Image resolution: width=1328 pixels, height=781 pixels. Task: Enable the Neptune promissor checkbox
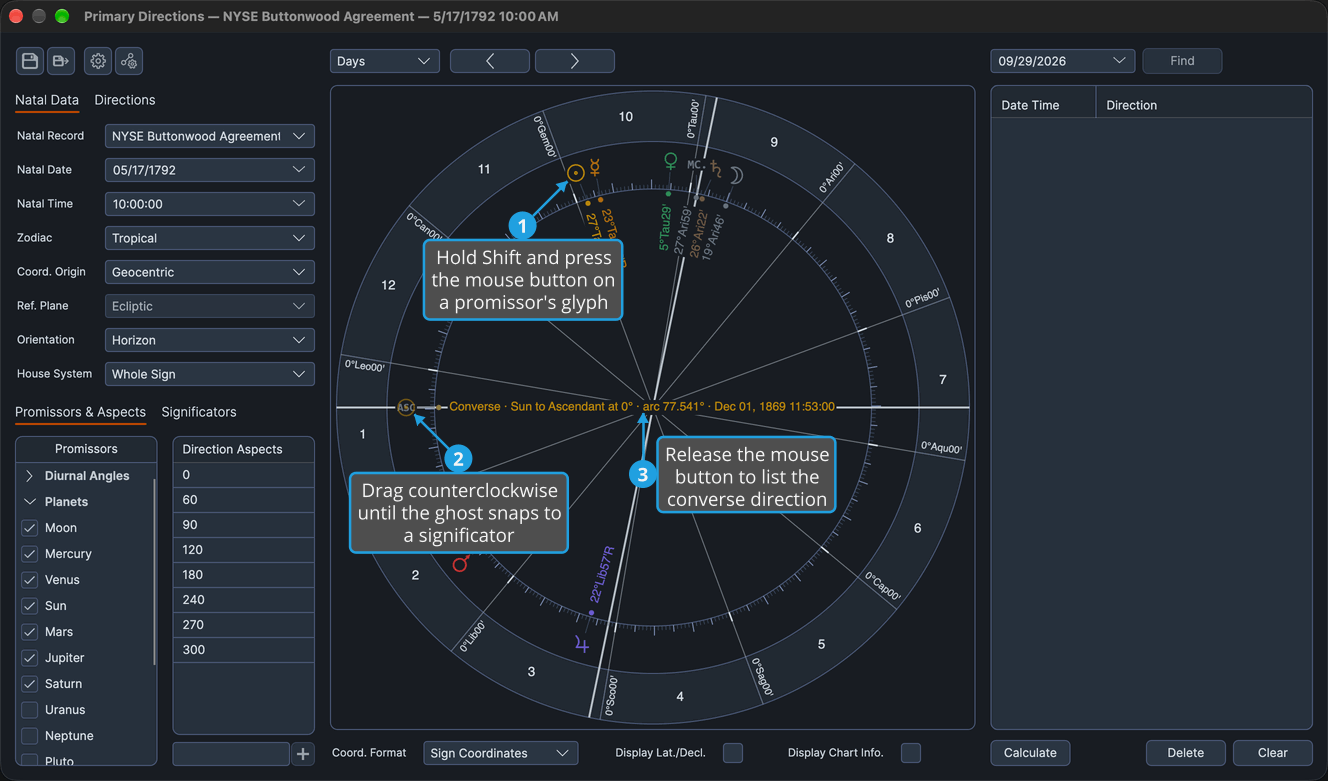point(30,736)
